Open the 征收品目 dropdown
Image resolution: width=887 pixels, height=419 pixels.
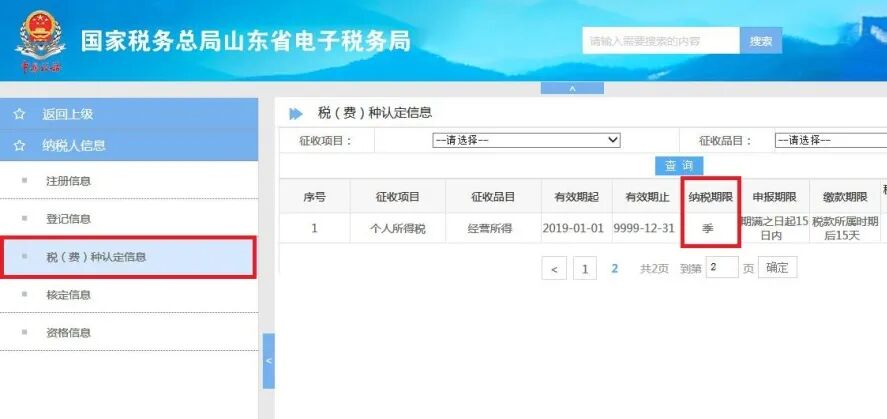click(830, 140)
